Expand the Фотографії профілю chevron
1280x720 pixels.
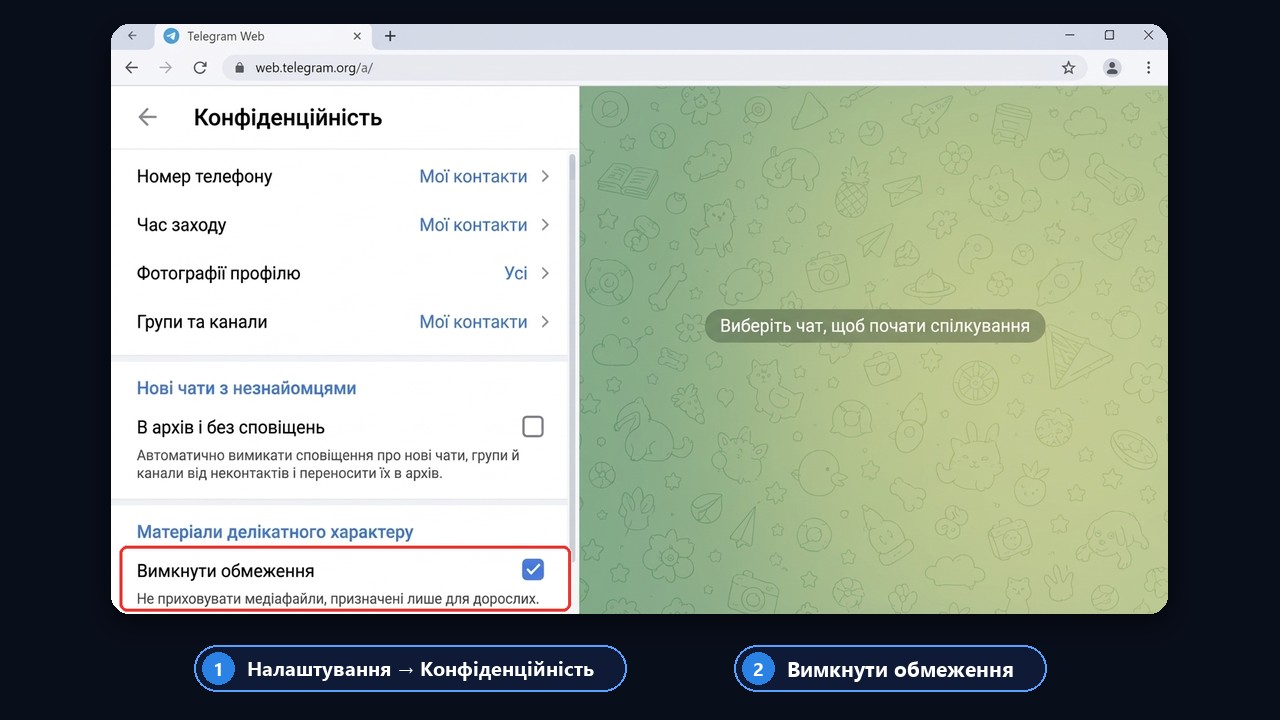[x=545, y=273]
